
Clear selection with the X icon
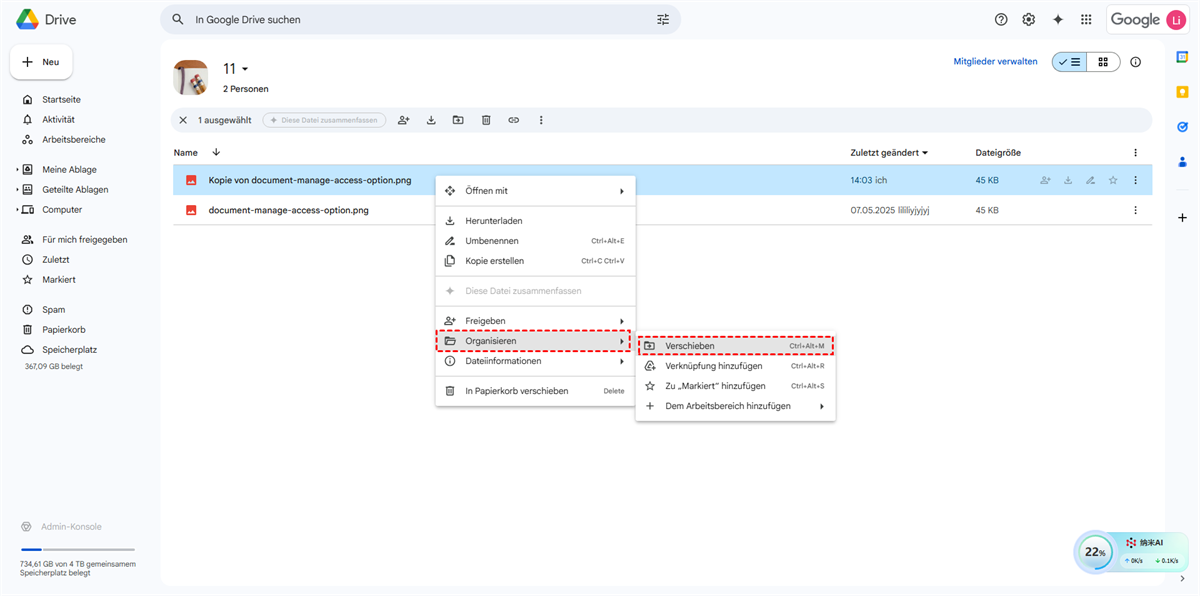pos(183,120)
